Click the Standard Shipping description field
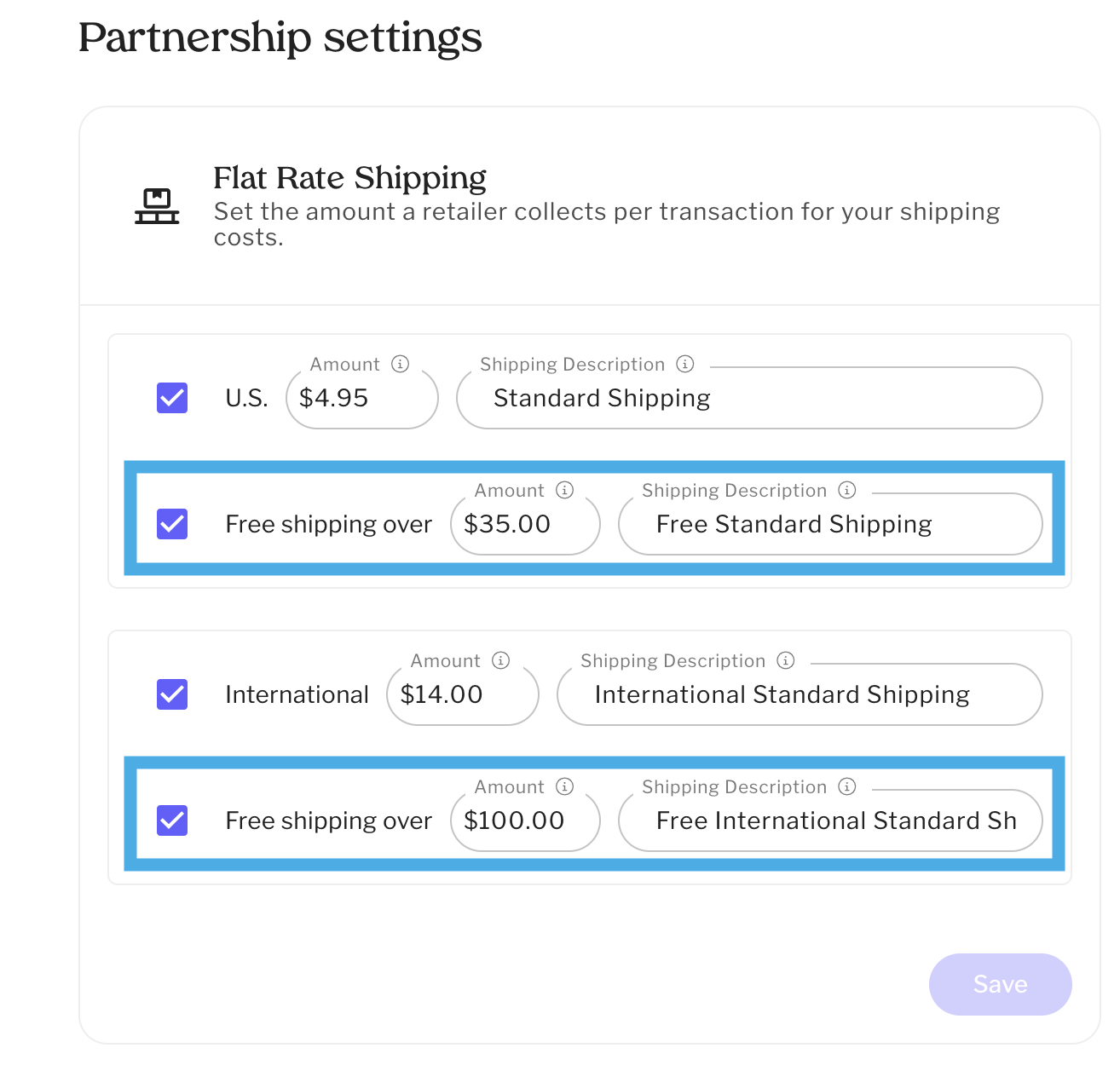Screen dimensions: 1120x1065 coord(748,399)
